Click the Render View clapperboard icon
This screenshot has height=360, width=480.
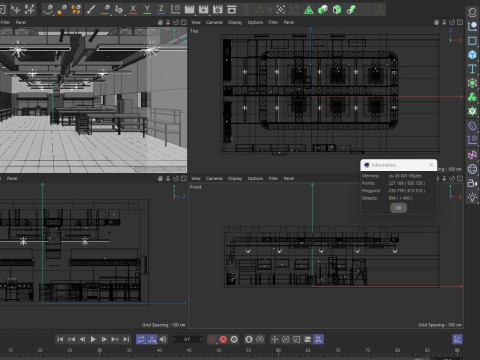(189, 9)
